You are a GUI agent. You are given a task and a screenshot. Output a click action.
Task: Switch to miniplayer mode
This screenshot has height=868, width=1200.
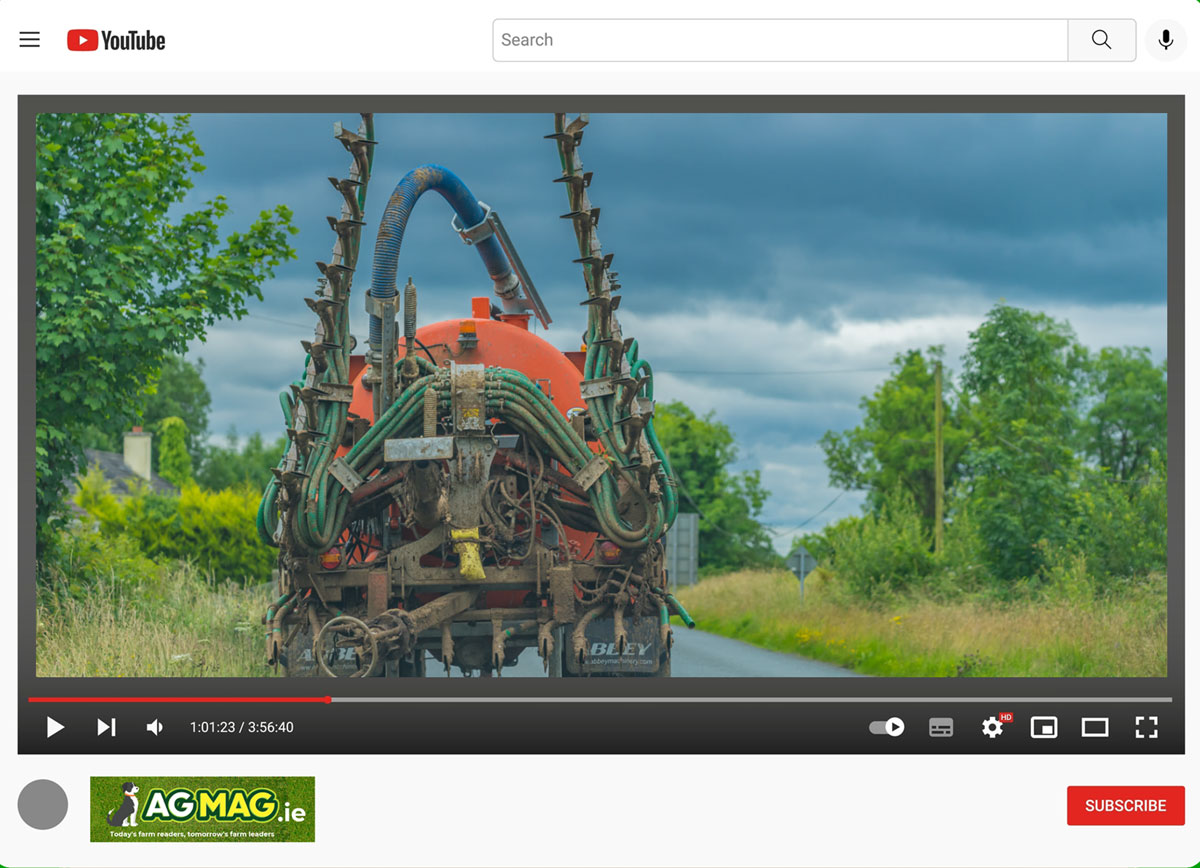click(1044, 727)
